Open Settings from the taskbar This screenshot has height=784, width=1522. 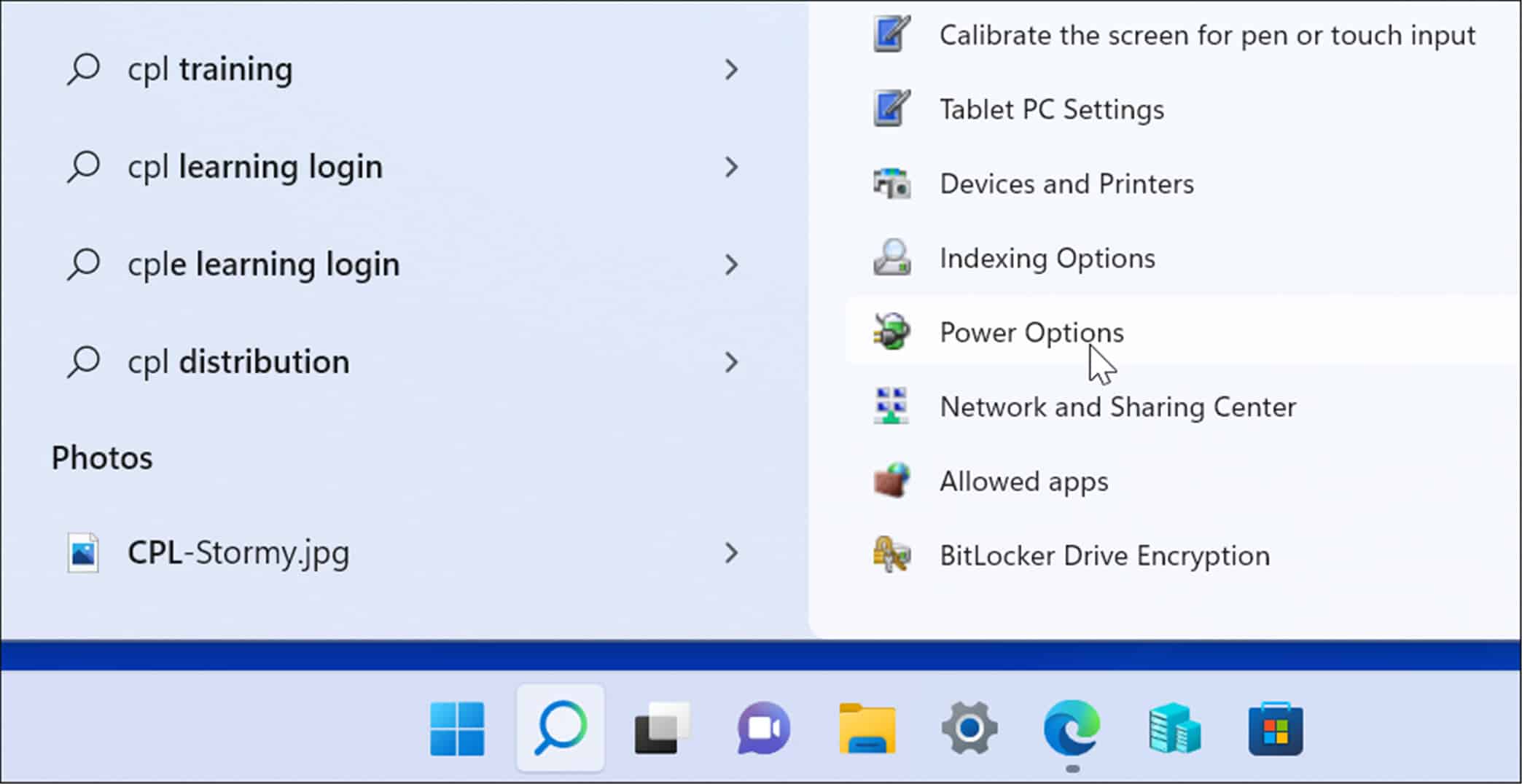pyautogui.click(x=968, y=726)
